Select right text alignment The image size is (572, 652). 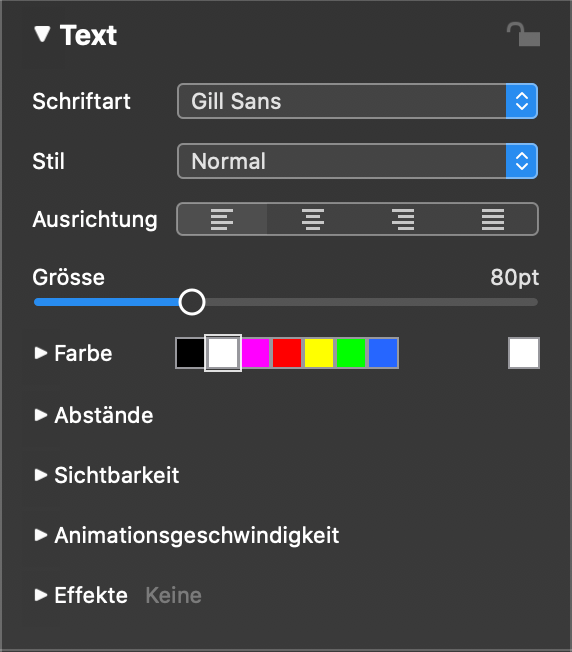tap(403, 219)
